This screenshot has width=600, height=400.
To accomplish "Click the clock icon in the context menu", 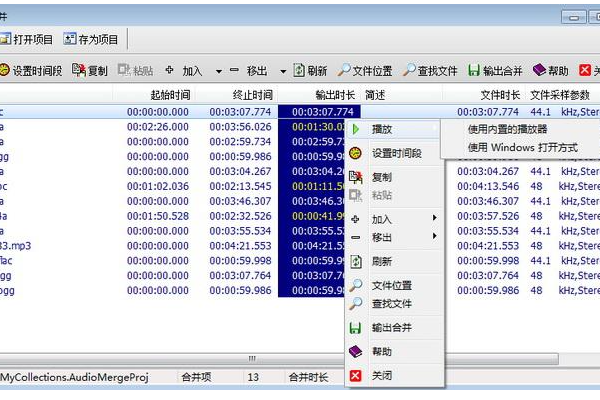I will click(x=355, y=153).
